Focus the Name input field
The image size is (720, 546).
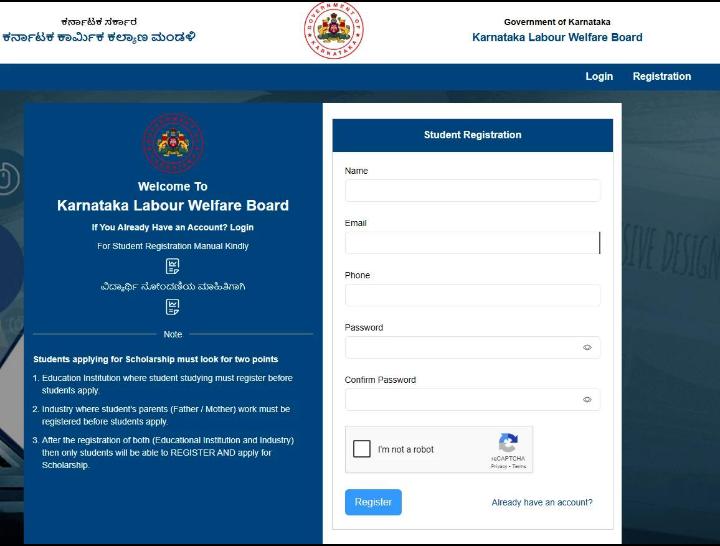(x=472, y=191)
